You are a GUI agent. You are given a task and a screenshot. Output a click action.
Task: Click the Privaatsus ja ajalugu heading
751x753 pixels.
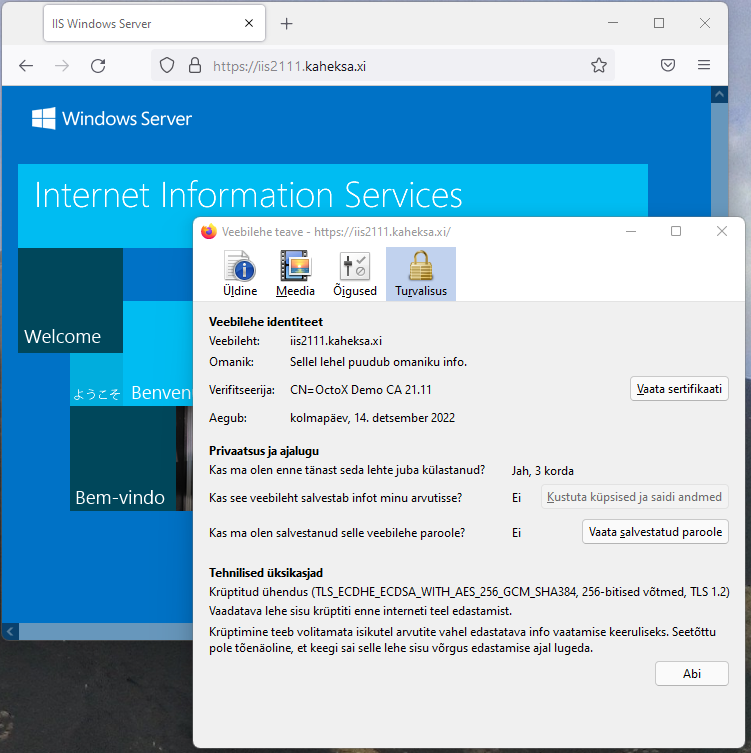click(x=264, y=451)
